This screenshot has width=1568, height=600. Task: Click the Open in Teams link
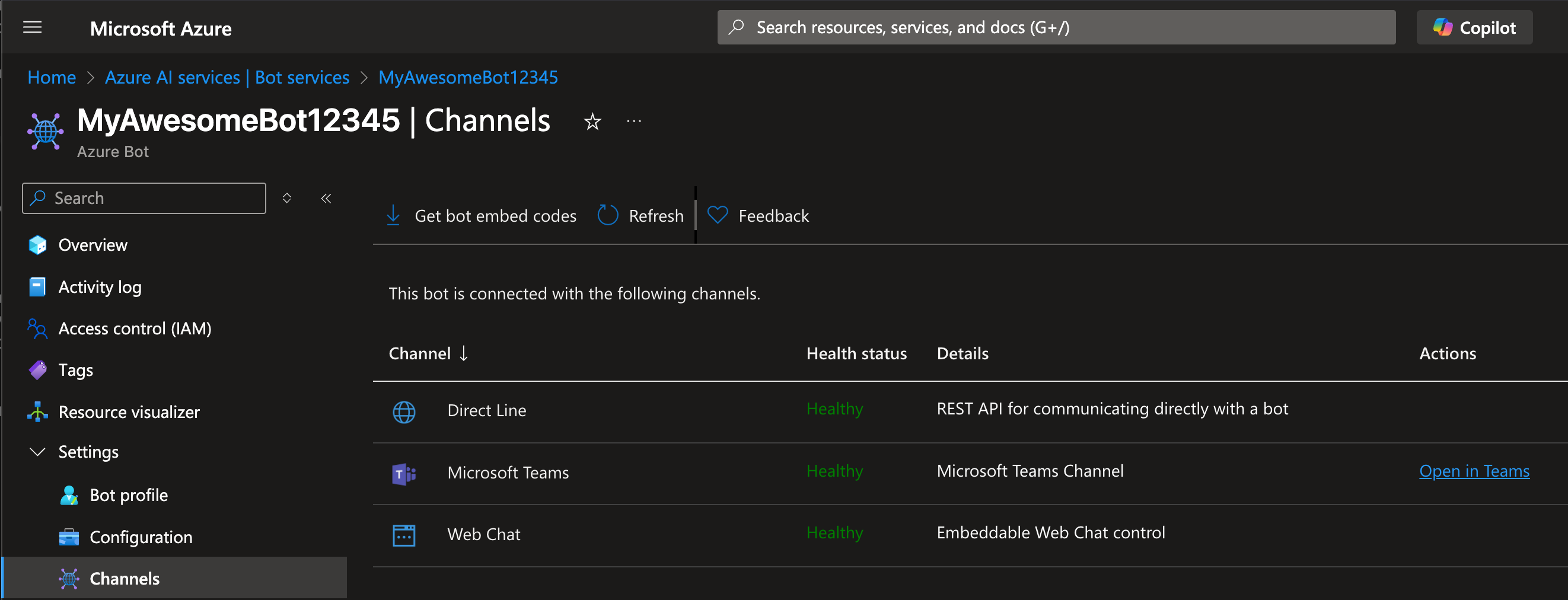1474,471
